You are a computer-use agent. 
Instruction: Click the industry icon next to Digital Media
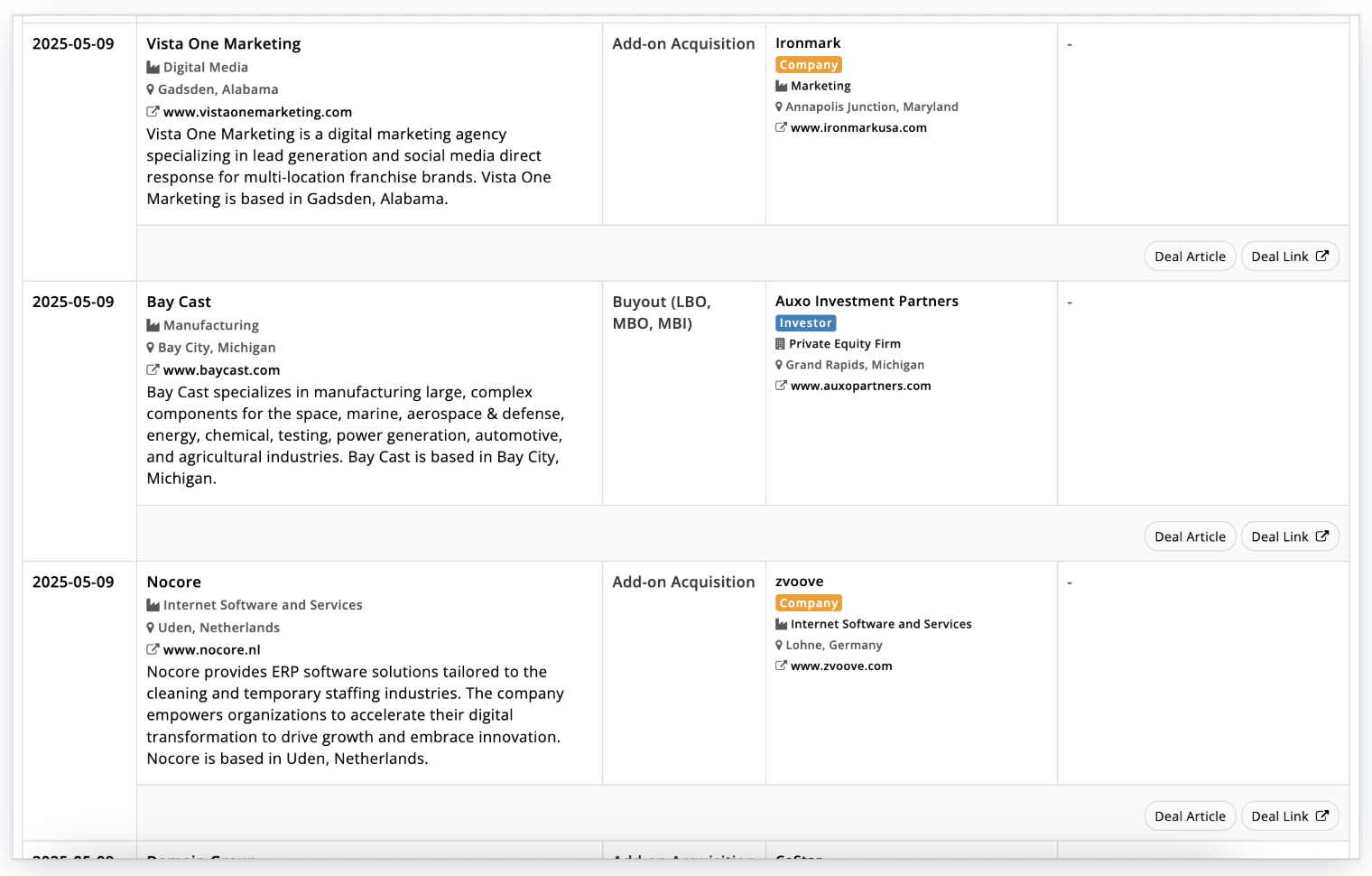point(153,68)
